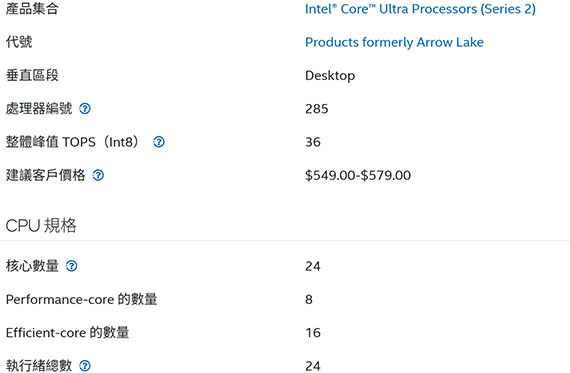This screenshot has height=373, width=570.
Task: Select the processor number value 285
Action: coord(317,109)
